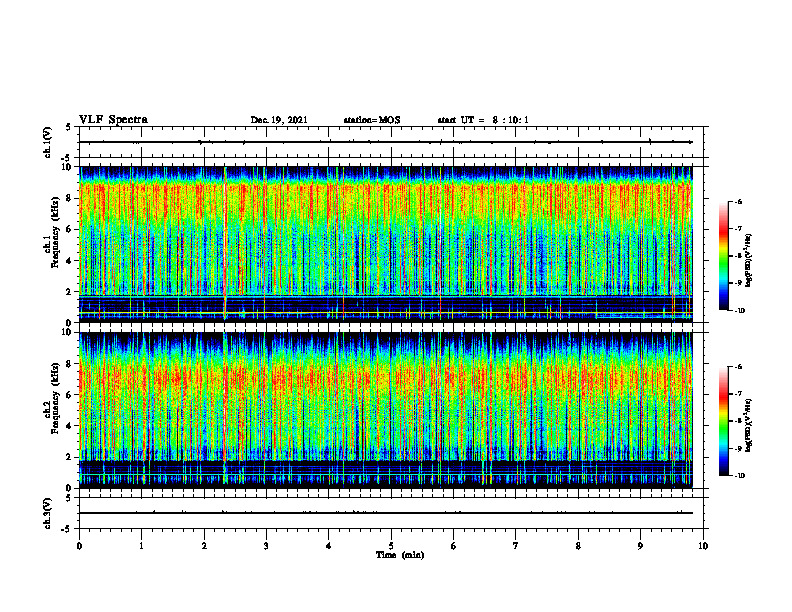792x612 pixels.
Task: Click the "5" tick on the Time axis
Action: [x=391, y=546]
